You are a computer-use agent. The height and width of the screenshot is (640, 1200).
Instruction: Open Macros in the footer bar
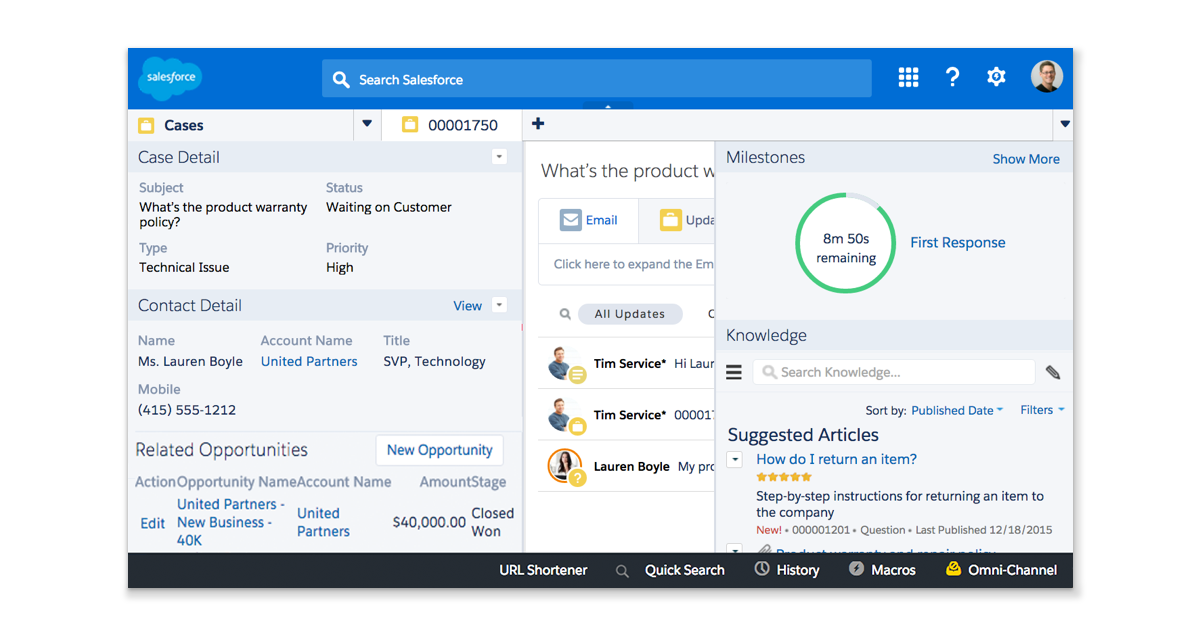pyautogui.click(x=882, y=570)
